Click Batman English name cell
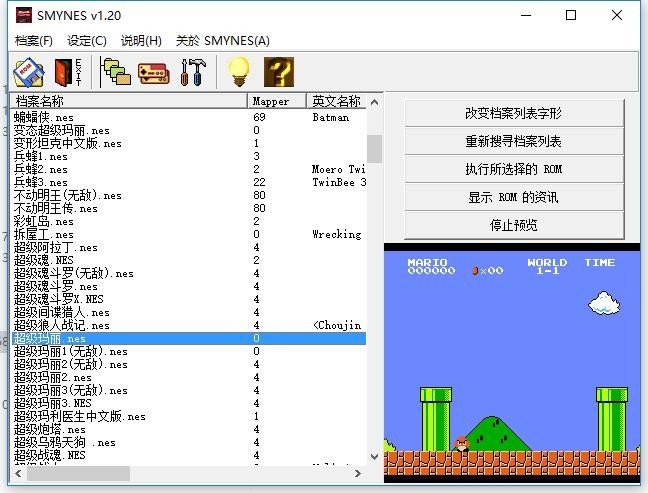The image size is (648, 493). pos(331,117)
